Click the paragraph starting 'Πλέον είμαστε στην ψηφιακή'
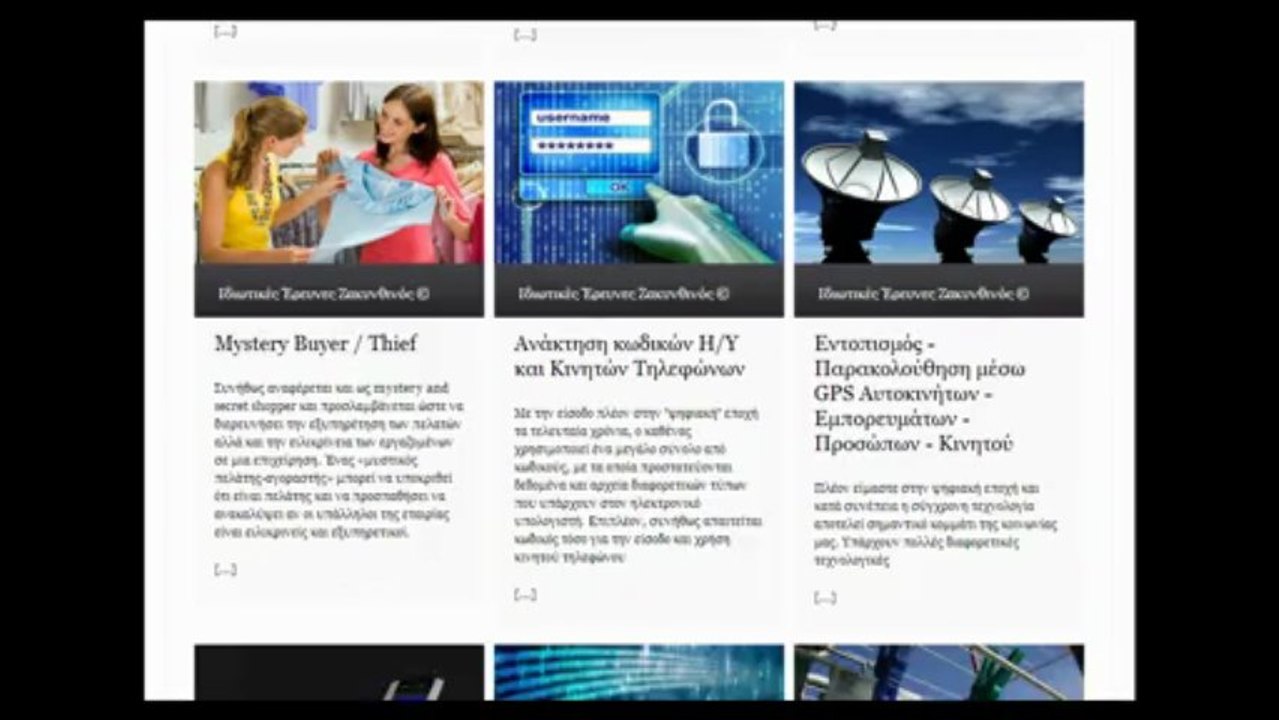This screenshot has height=720, width=1279. [x=935, y=525]
